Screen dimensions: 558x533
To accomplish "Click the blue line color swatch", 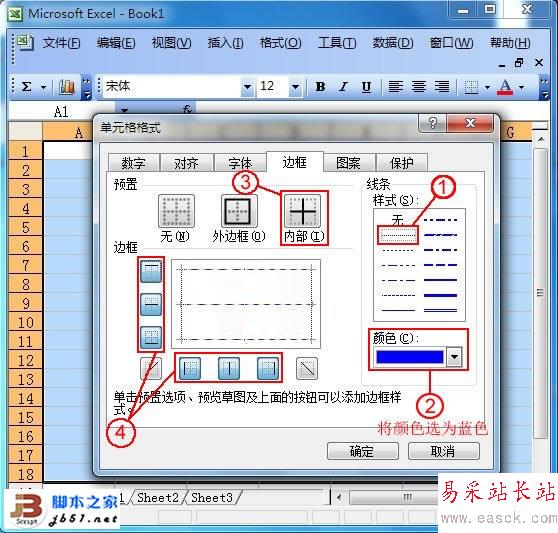I will 409,357.
